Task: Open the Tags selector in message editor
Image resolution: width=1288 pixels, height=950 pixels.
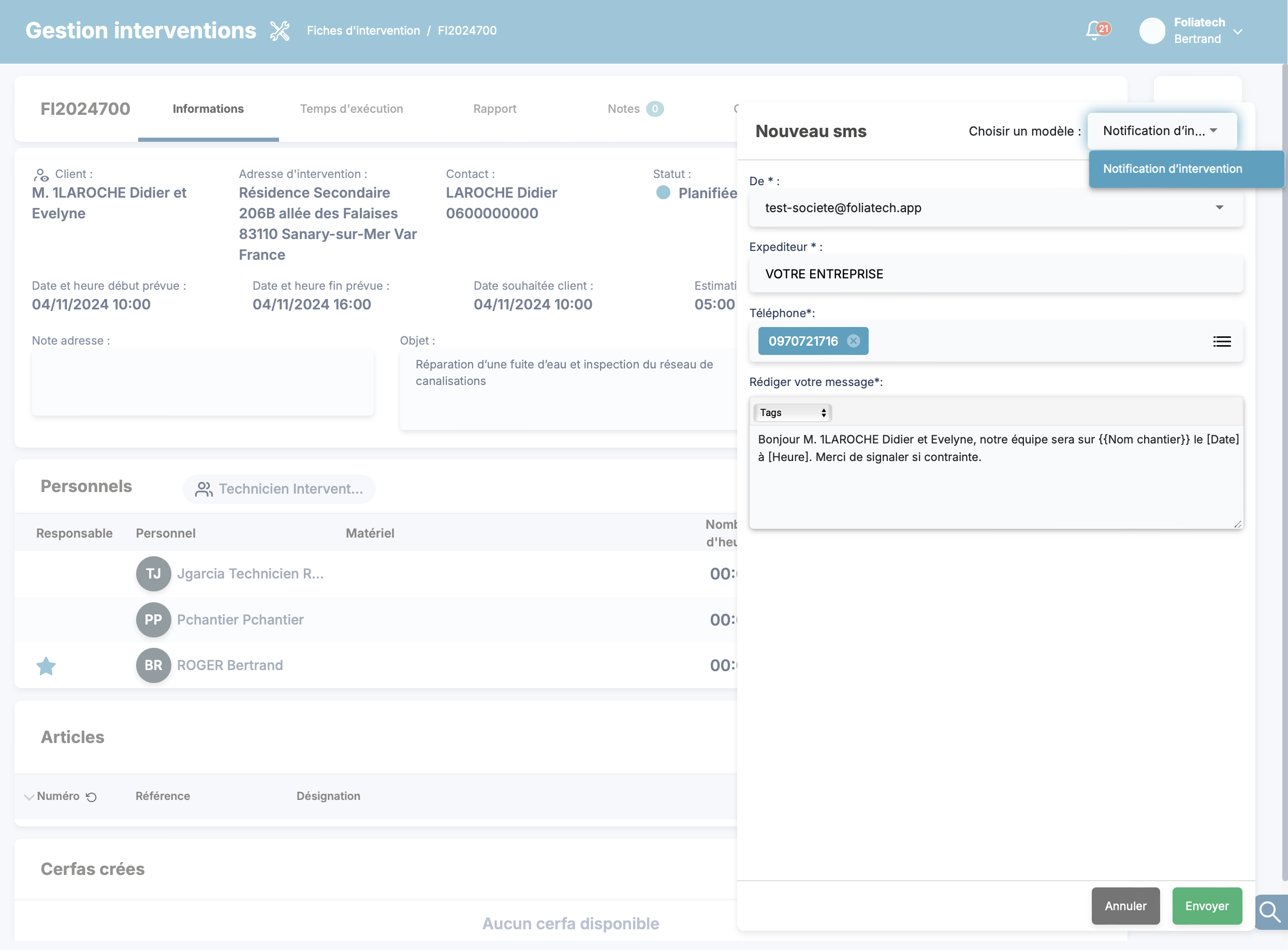Action: [x=792, y=412]
